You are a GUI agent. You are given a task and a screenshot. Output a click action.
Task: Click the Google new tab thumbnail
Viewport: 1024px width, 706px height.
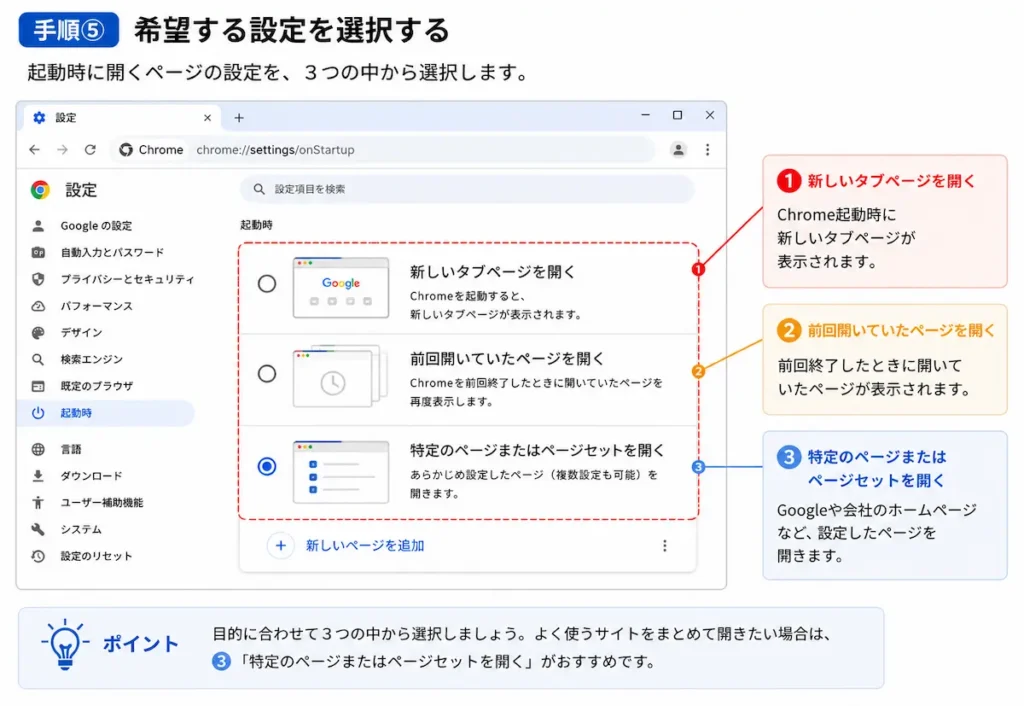(x=341, y=287)
